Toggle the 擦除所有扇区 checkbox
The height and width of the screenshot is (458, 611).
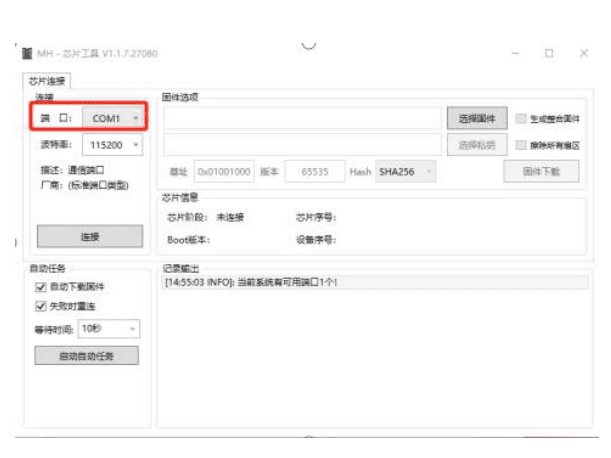tap(521, 145)
